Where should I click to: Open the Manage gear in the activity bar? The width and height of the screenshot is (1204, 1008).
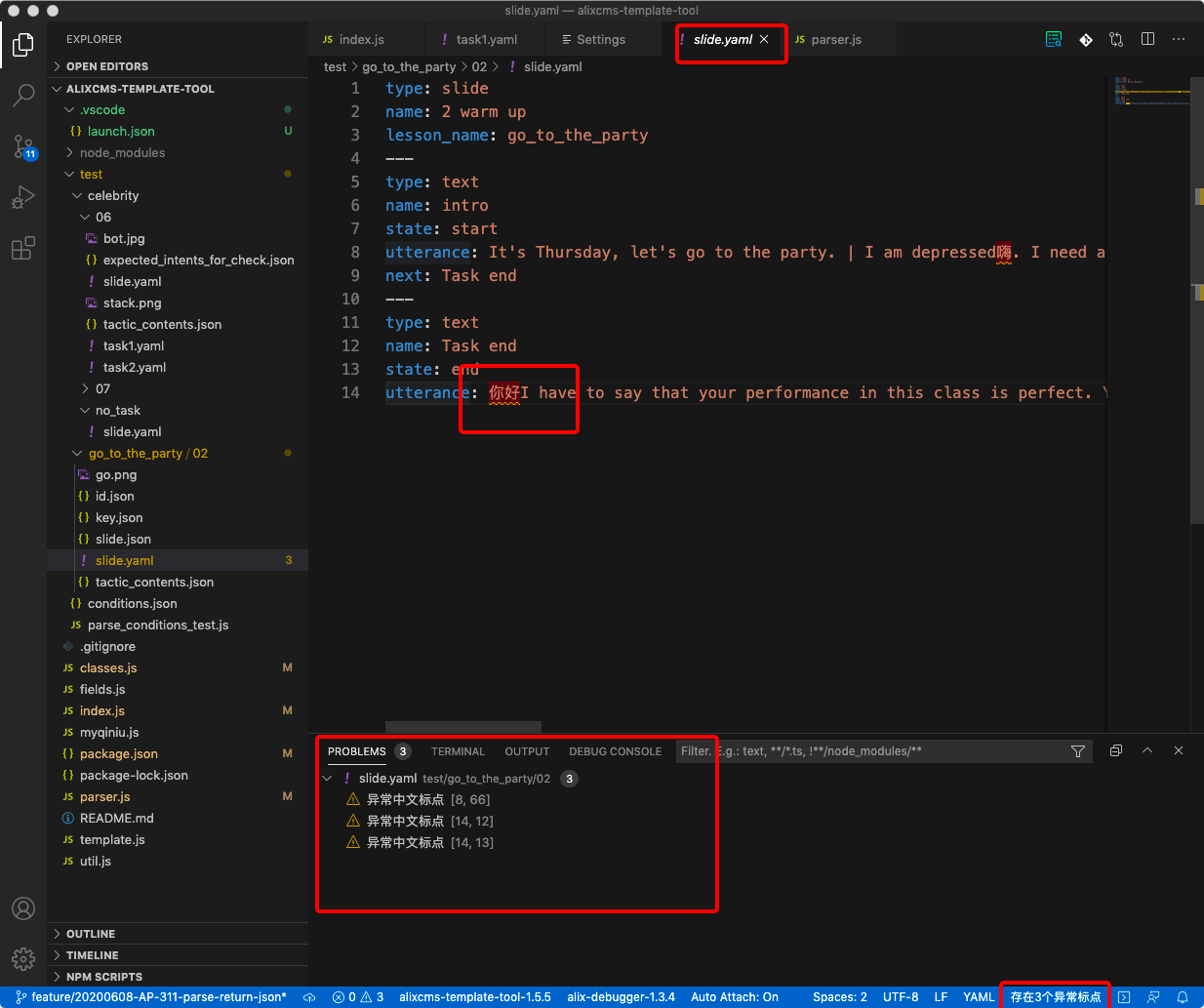23,958
